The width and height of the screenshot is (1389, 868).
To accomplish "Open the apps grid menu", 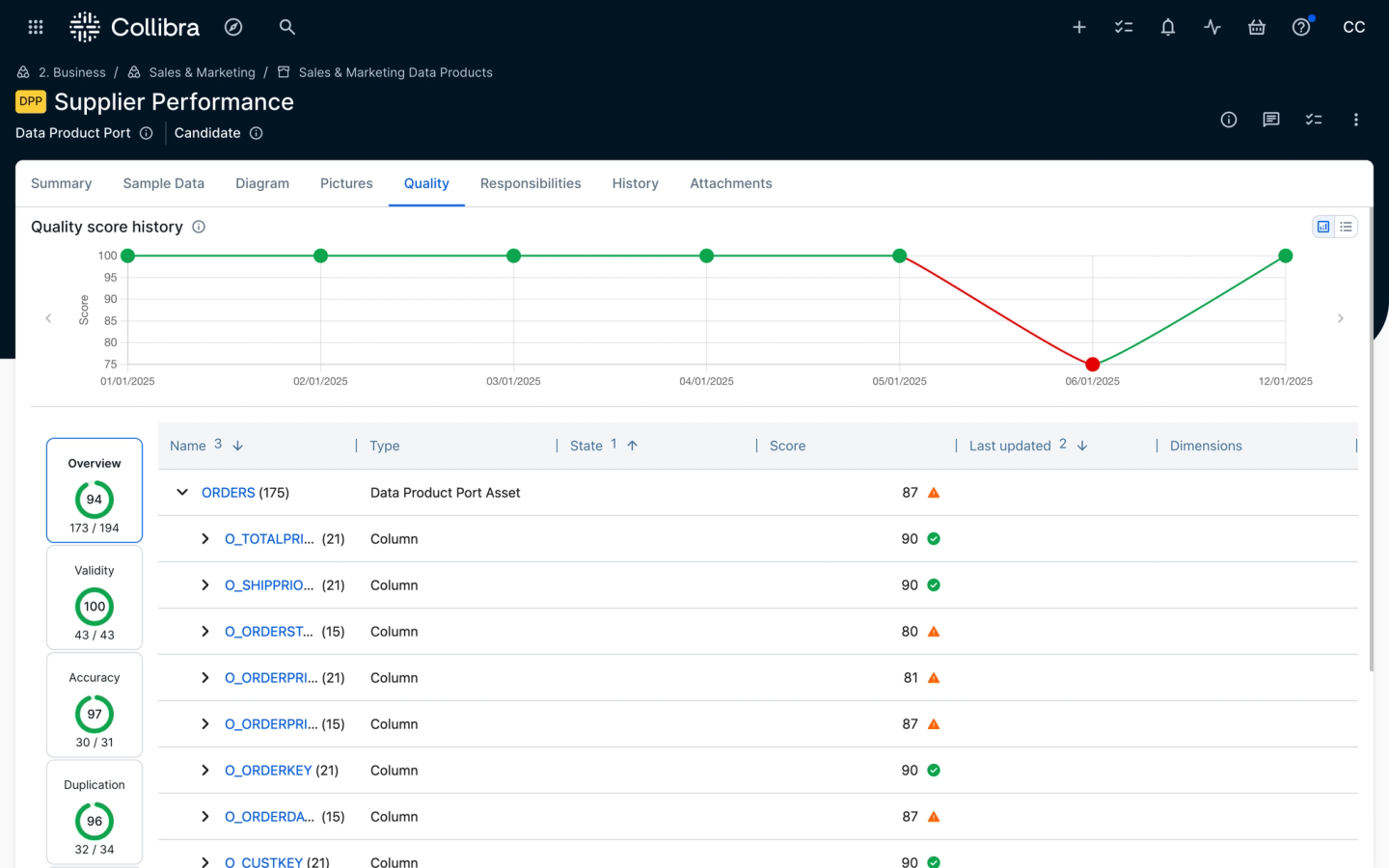I will 36,27.
